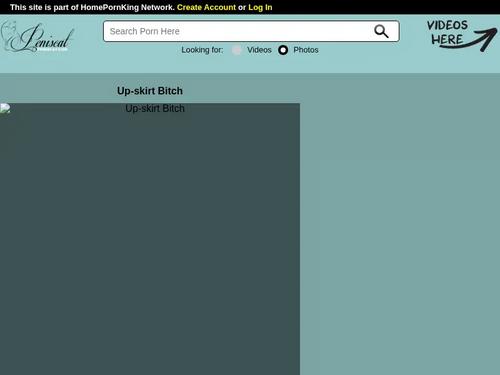Click the Videos label next to radio
The width and height of the screenshot is (500, 375).
click(x=259, y=50)
